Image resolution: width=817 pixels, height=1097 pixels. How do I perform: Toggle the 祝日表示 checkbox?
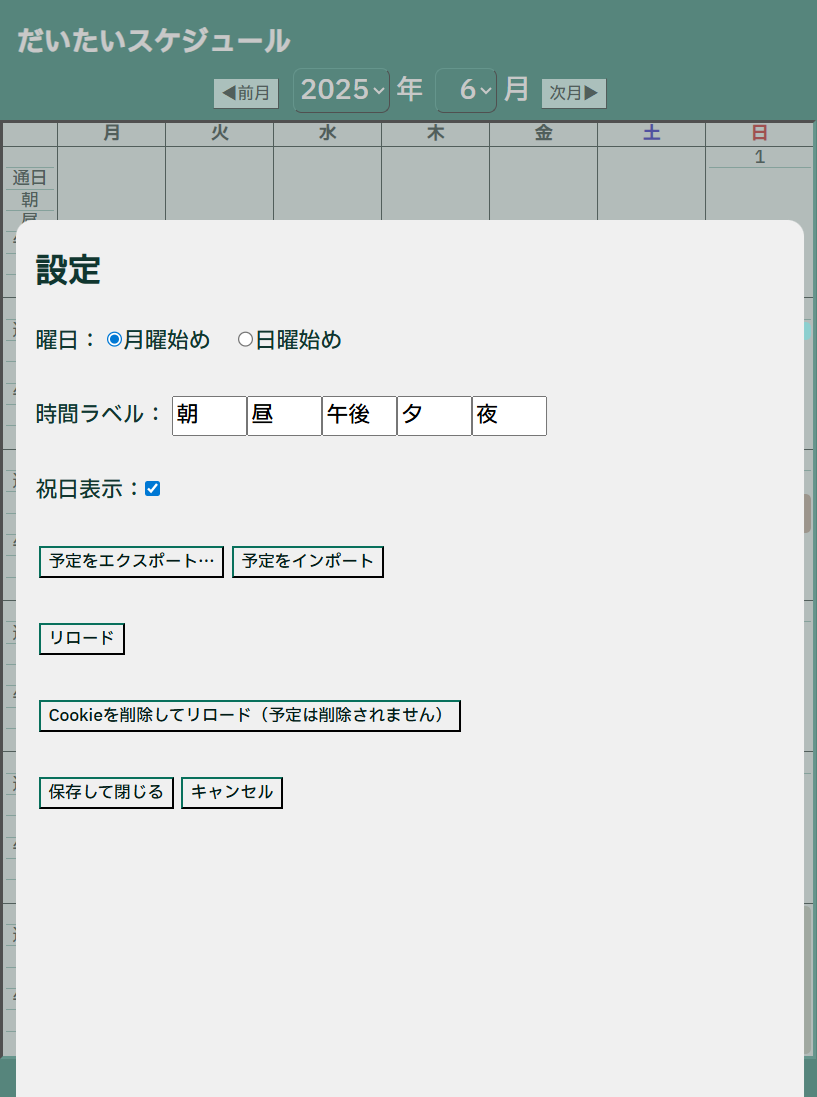point(152,489)
